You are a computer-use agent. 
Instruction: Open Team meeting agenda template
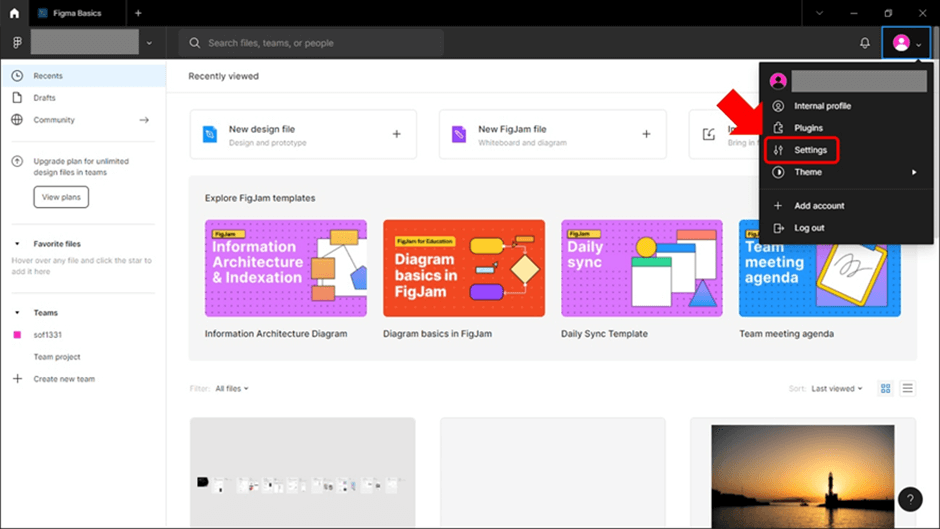point(820,268)
